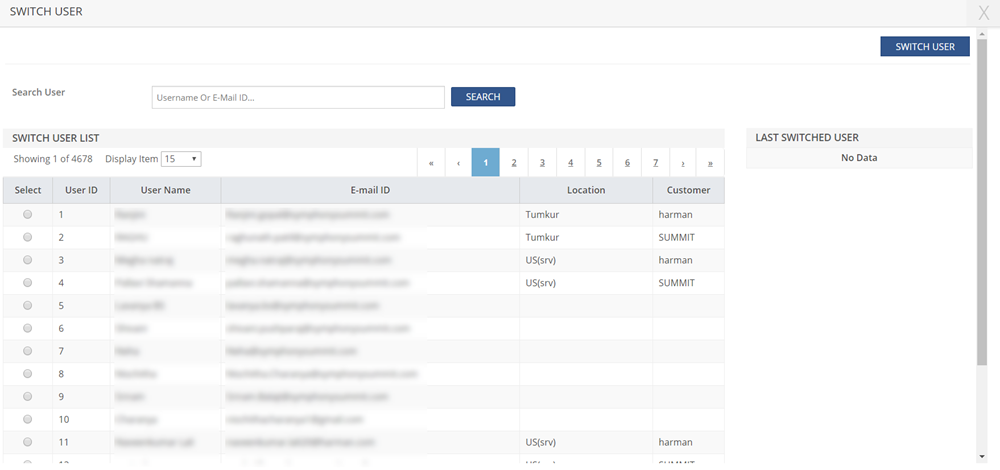The width and height of the screenshot is (1000, 470).
Task: Click the SEARCH button
Action: pyautogui.click(x=483, y=97)
